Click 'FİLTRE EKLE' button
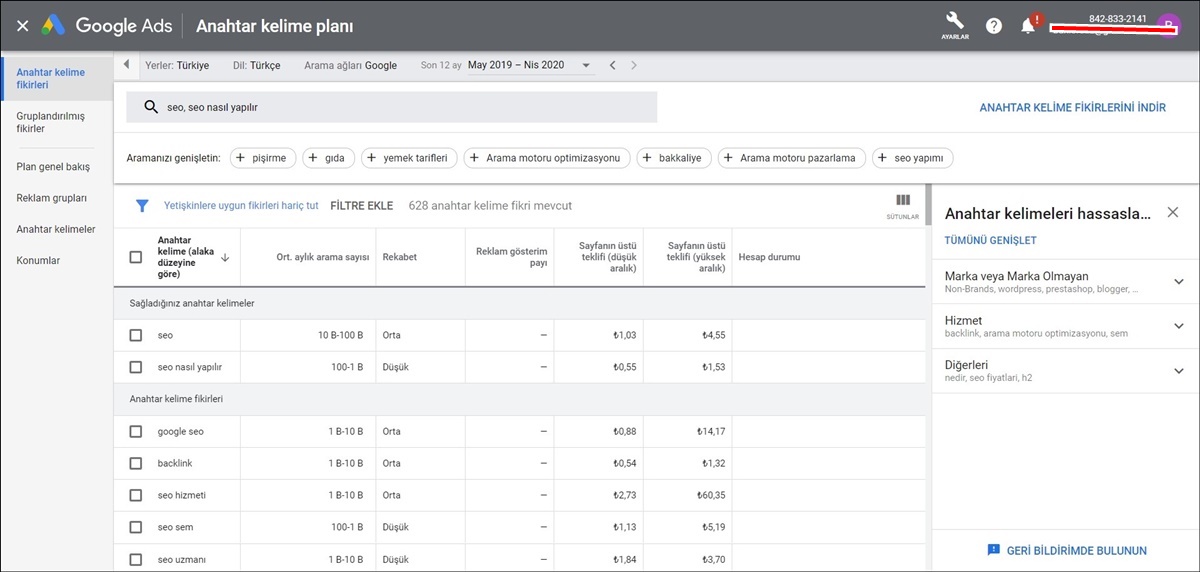 coord(361,205)
